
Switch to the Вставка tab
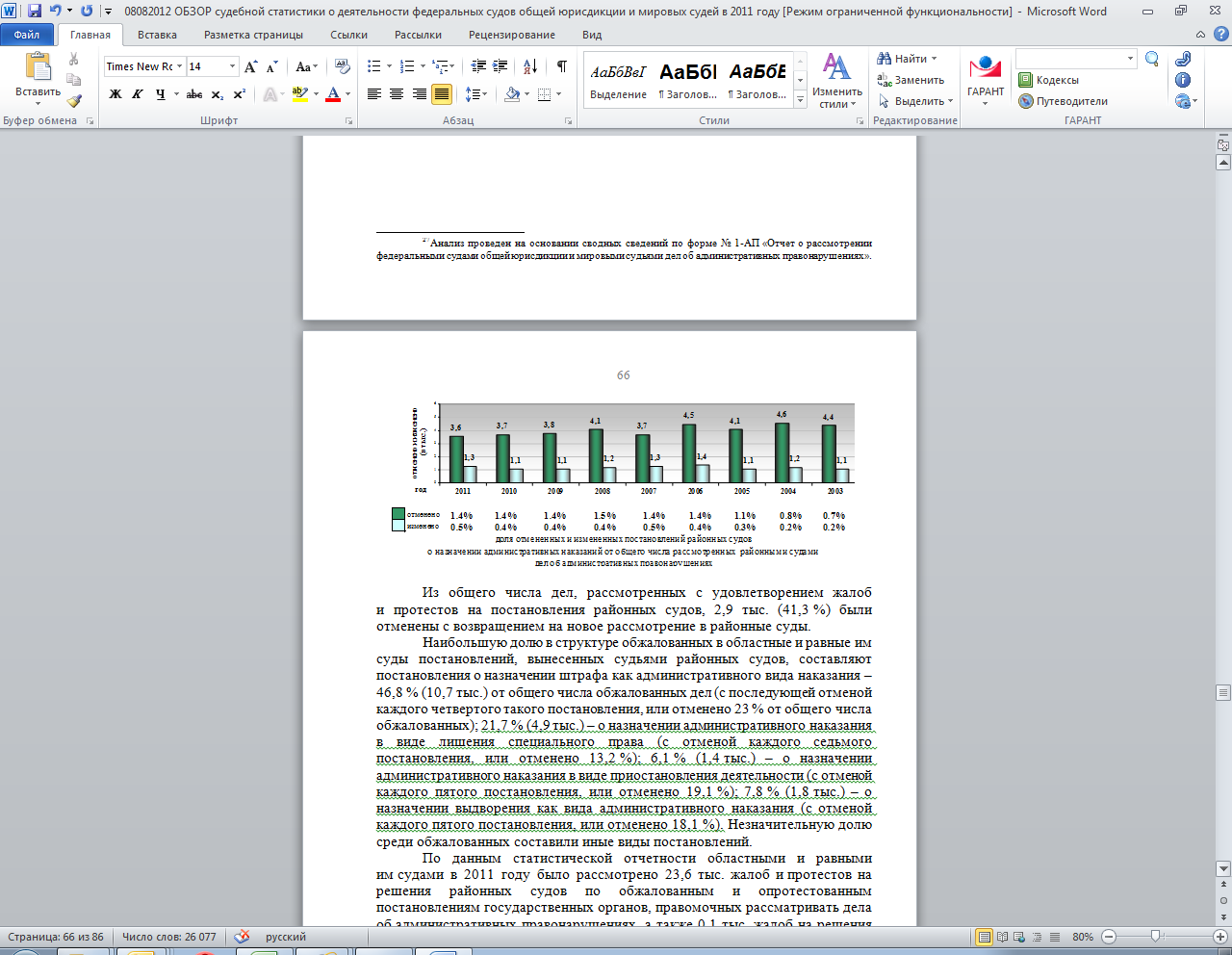click(157, 35)
